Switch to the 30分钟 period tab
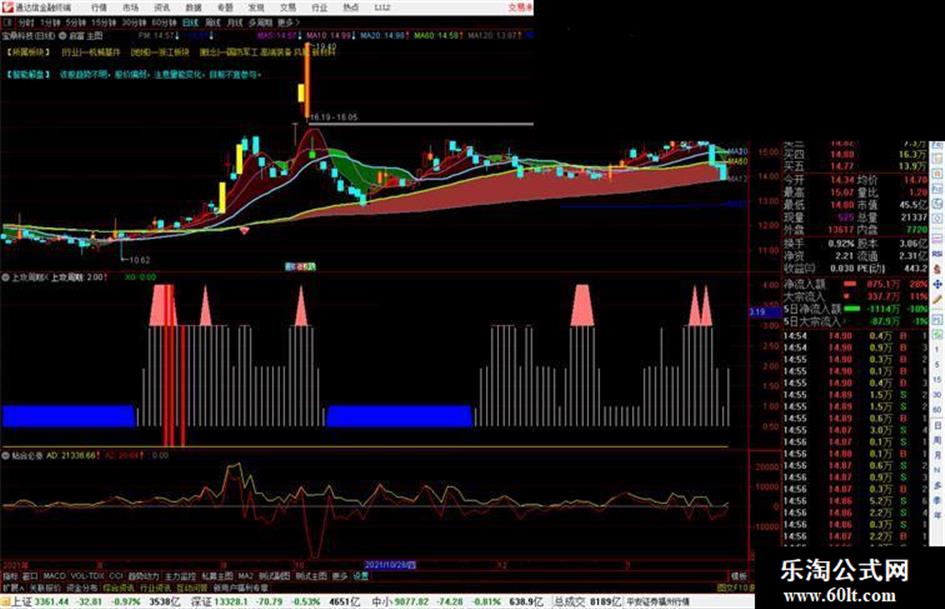Viewport: 945px width, 609px height. (x=134, y=22)
